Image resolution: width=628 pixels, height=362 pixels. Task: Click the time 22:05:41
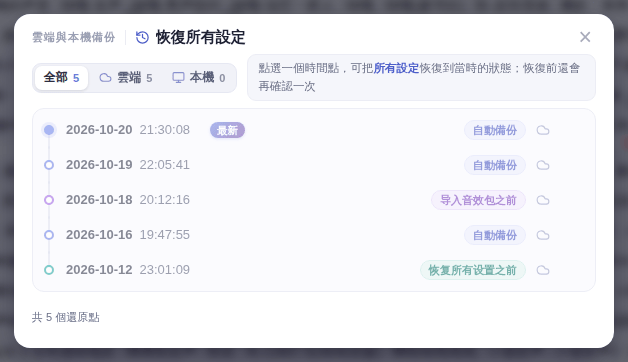coord(165,165)
